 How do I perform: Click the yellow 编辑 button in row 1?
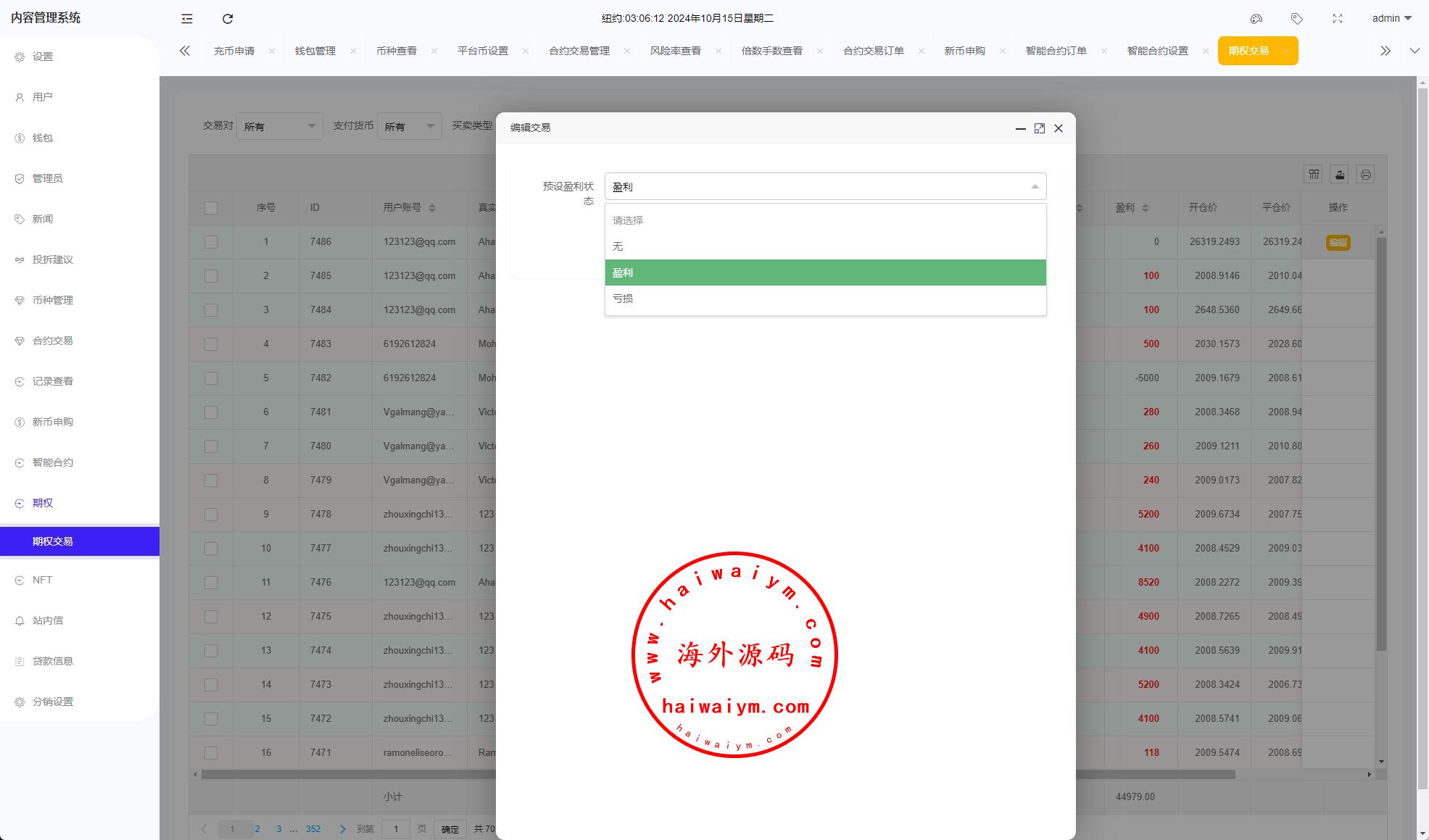pos(1338,243)
